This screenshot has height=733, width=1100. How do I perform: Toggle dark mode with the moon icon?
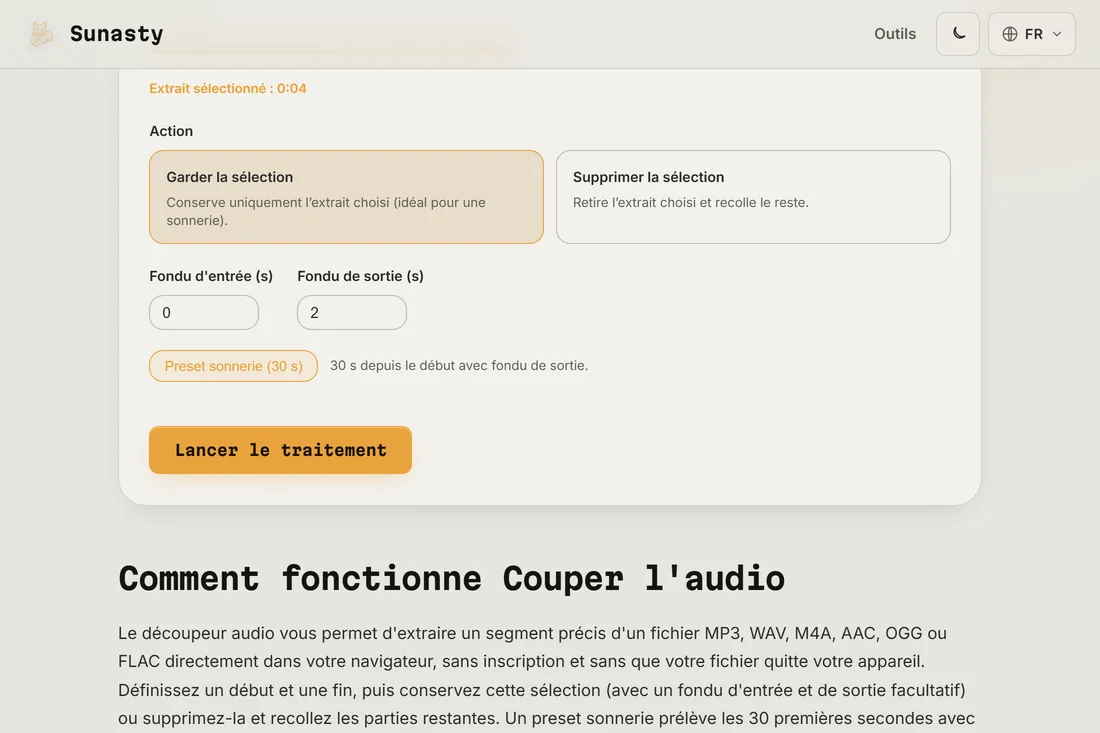[x=958, y=34]
